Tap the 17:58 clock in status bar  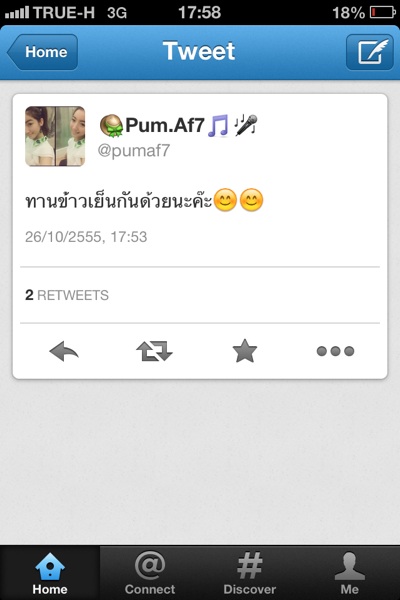click(x=199, y=12)
